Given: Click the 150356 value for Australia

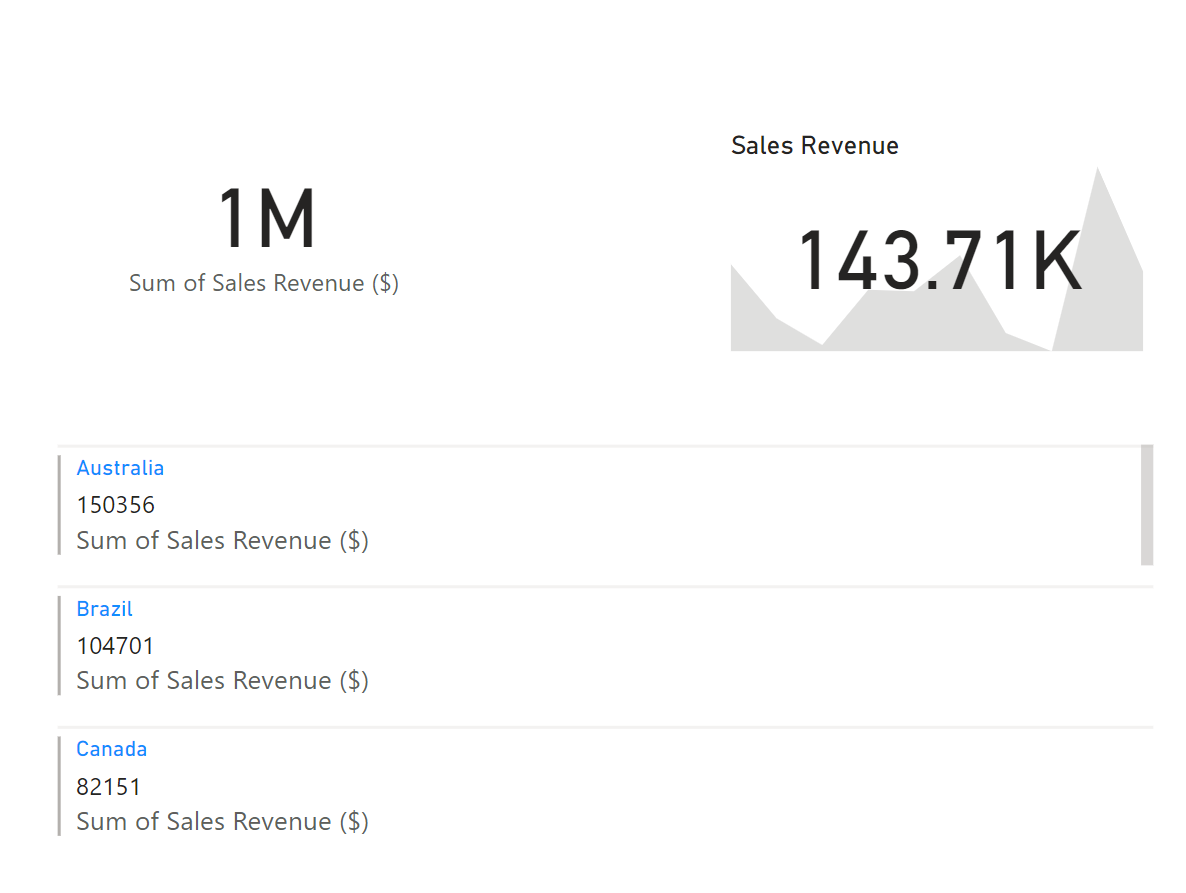Looking at the screenshot, I should point(116,505).
